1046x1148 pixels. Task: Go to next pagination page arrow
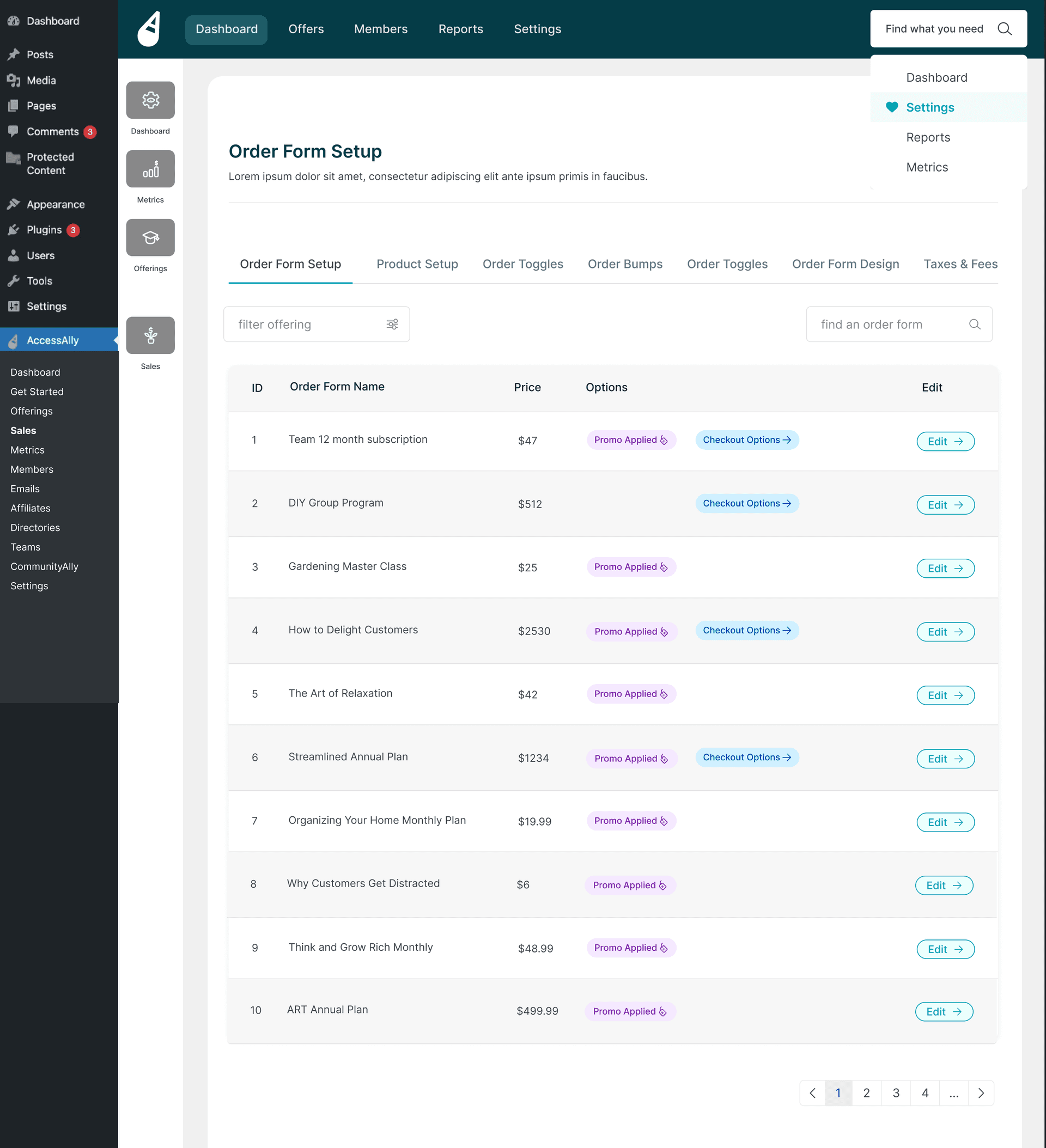[981, 1093]
